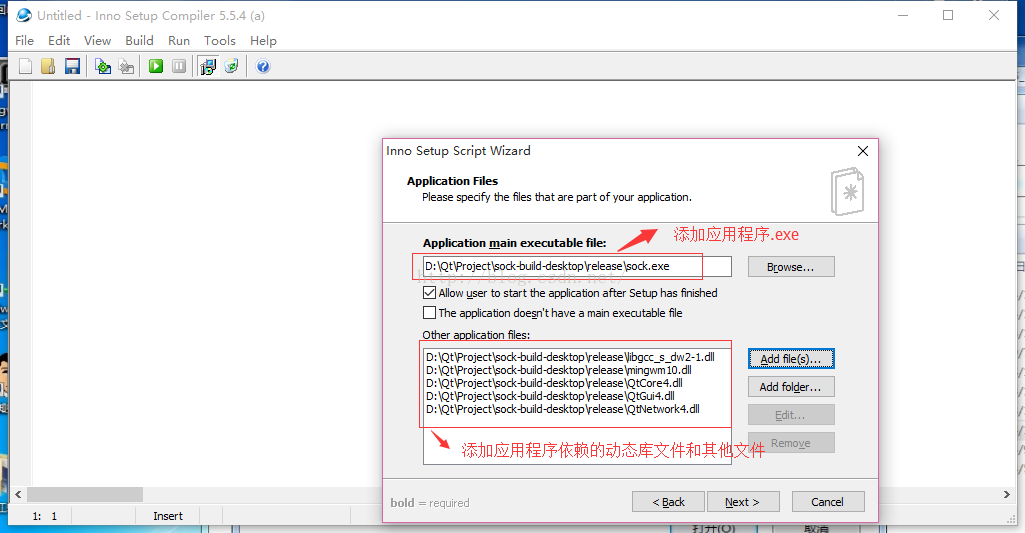The width and height of the screenshot is (1025, 533).
Task: Run the setup with green play icon
Action: pos(156,66)
